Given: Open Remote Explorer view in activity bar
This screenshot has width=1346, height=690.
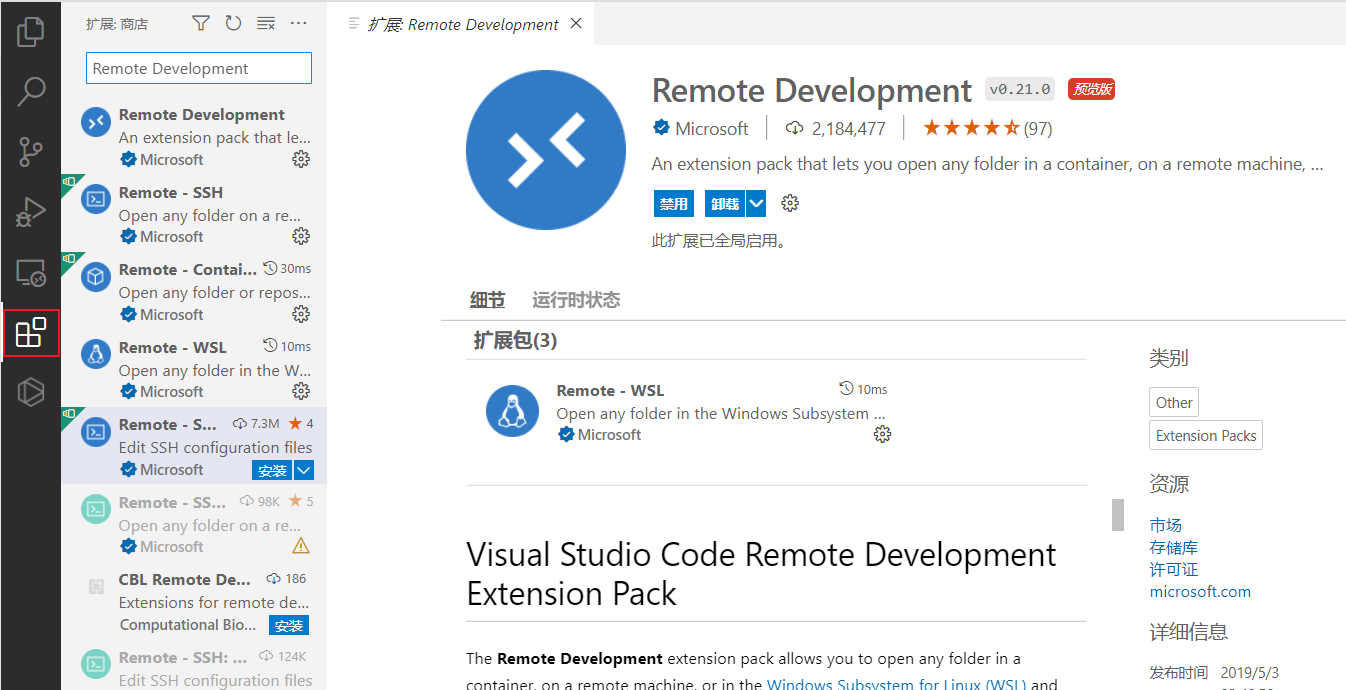Looking at the screenshot, I should coord(31,273).
